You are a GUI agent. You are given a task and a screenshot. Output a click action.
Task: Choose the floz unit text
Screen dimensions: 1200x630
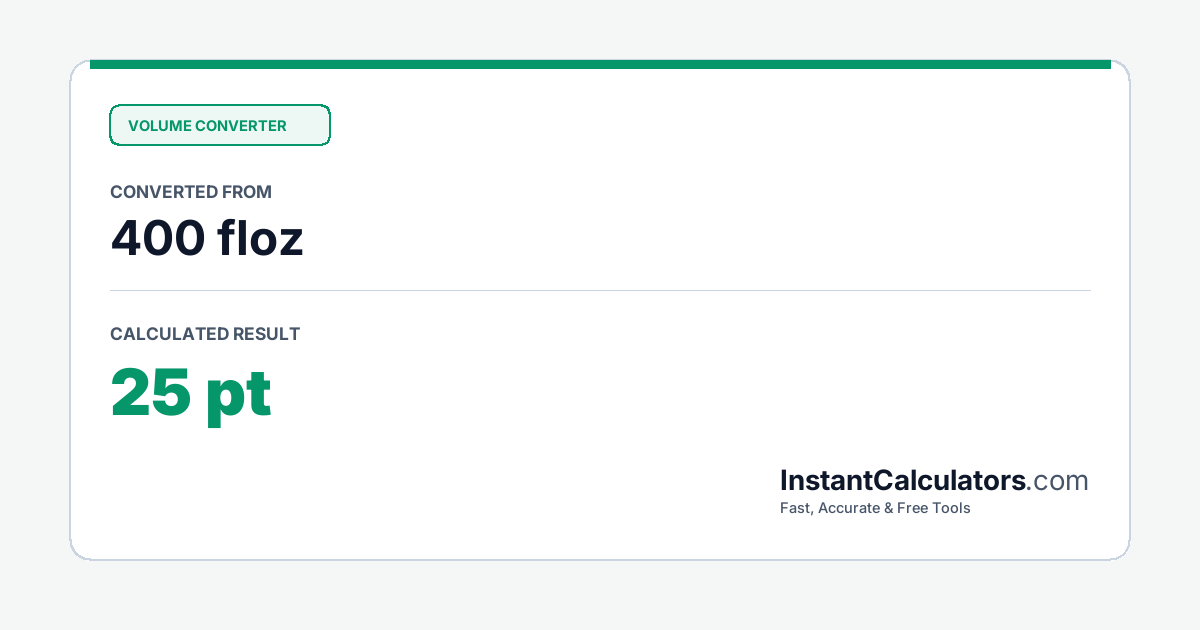click(260, 239)
